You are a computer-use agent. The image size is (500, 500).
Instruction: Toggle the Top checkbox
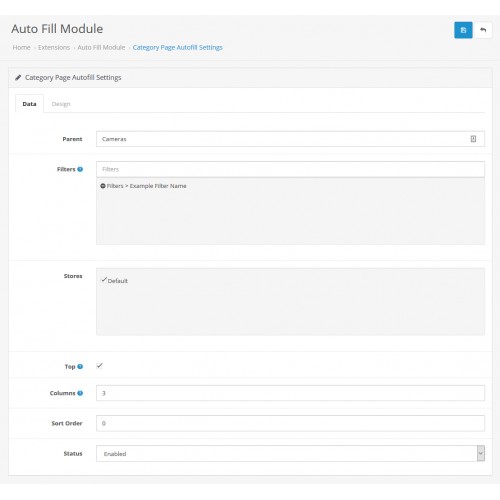point(99,366)
